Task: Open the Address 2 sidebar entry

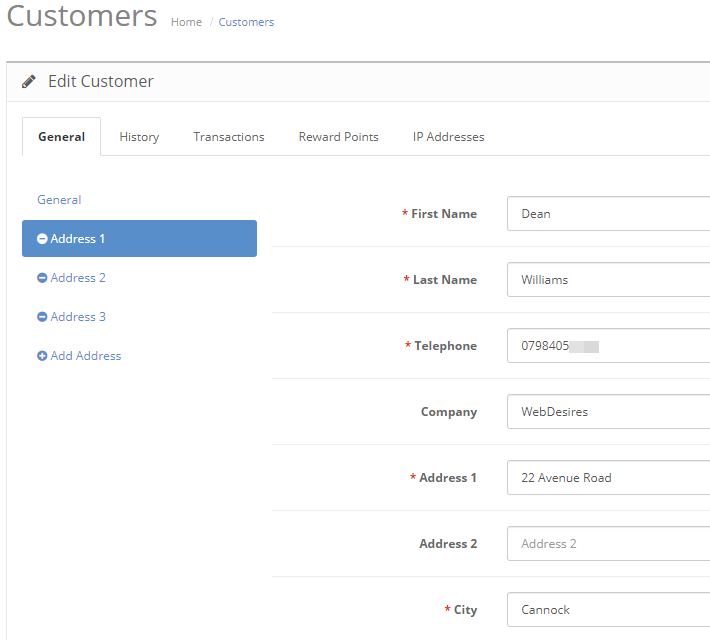Action: (x=78, y=278)
